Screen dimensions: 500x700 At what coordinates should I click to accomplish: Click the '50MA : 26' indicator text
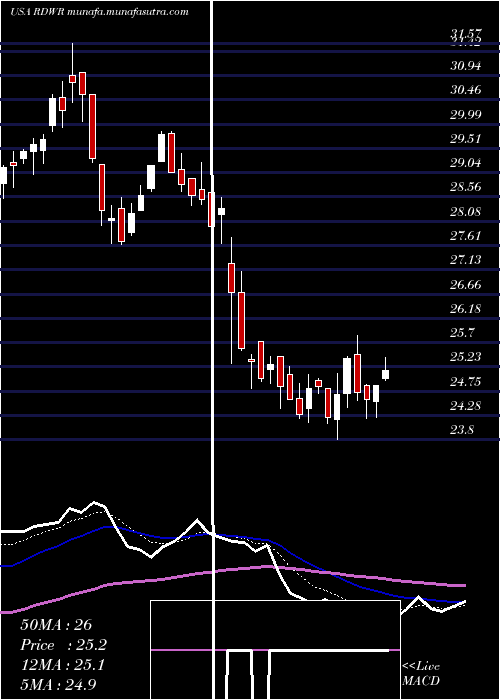point(56,625)
